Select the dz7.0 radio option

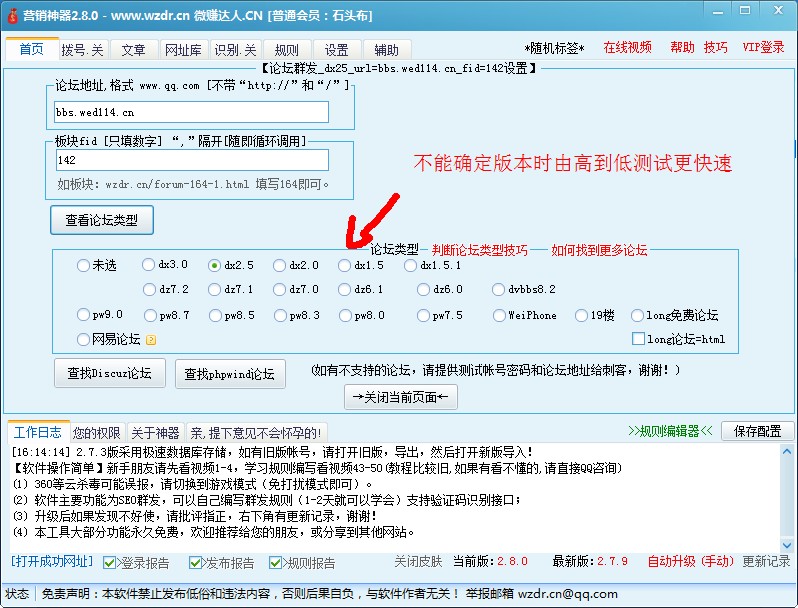[296, 289]
